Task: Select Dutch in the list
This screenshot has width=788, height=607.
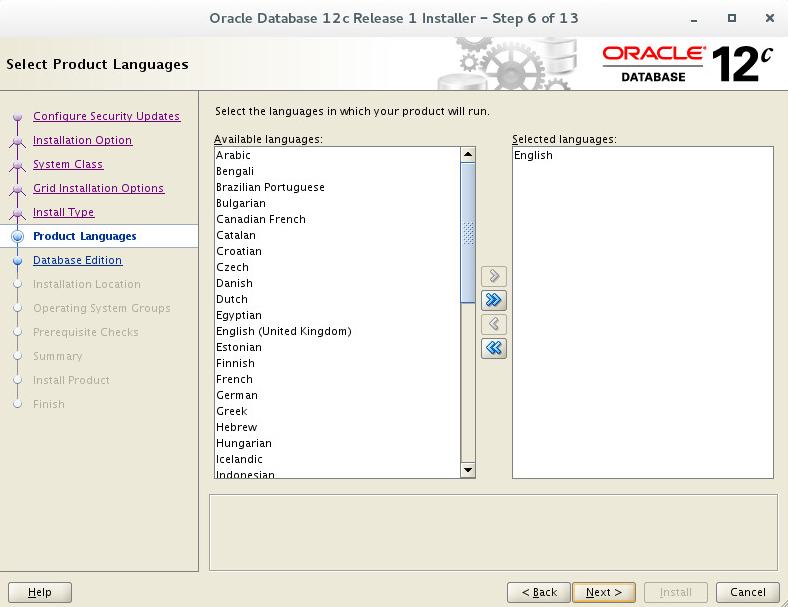Action: point(337,299)
